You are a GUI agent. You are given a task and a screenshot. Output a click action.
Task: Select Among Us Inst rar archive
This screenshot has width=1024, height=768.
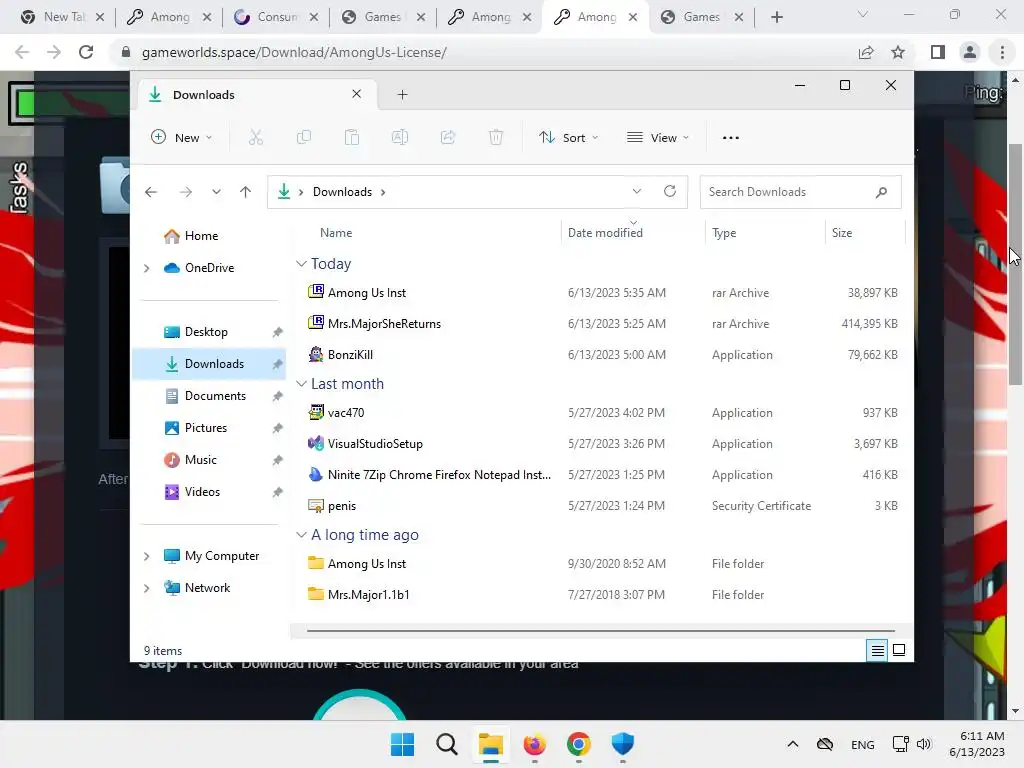coord(601,293)
